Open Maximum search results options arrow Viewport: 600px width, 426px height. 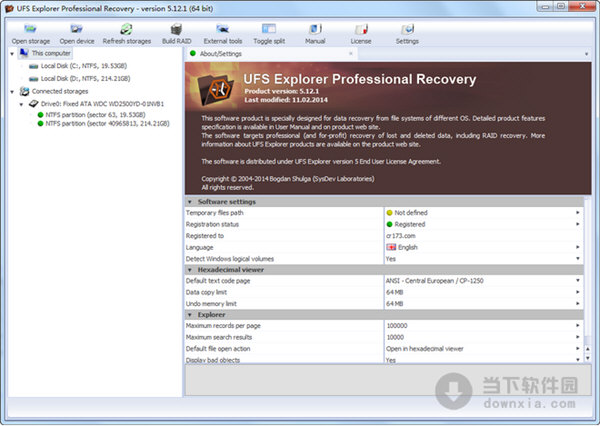click(578, 337)
